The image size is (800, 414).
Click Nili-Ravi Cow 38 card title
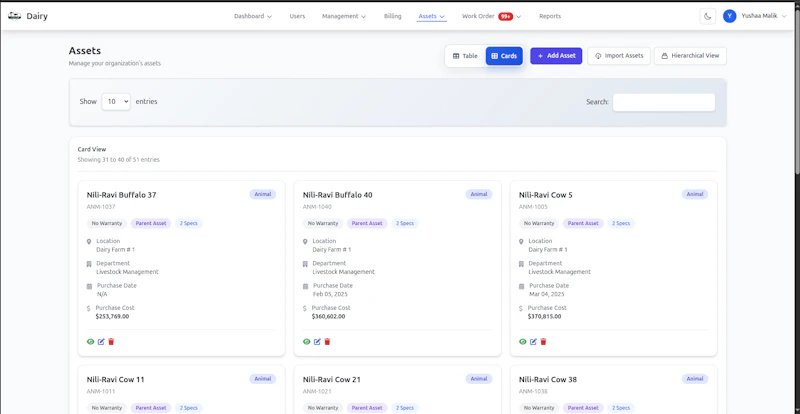click(548, 380)
